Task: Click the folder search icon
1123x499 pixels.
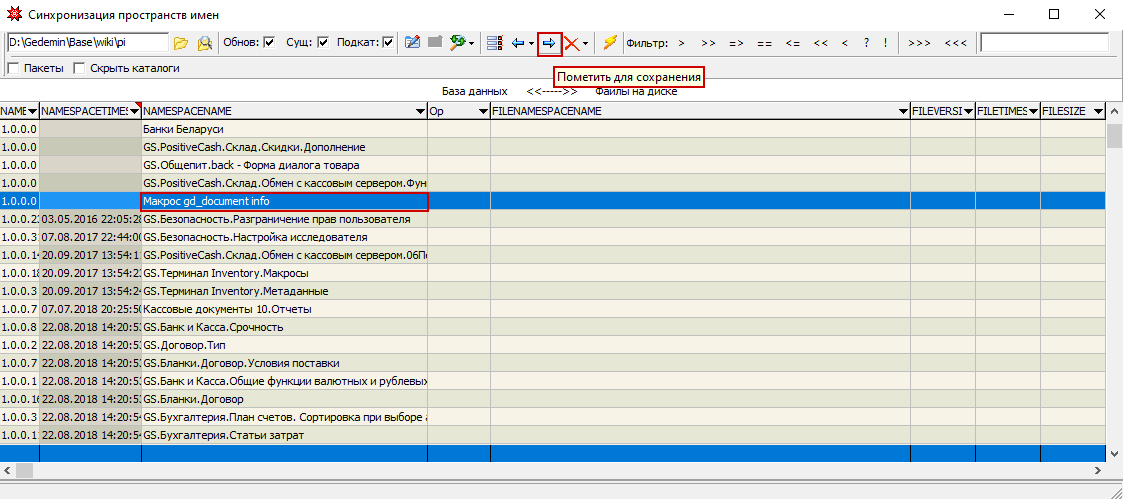Action: coord(204,43)
